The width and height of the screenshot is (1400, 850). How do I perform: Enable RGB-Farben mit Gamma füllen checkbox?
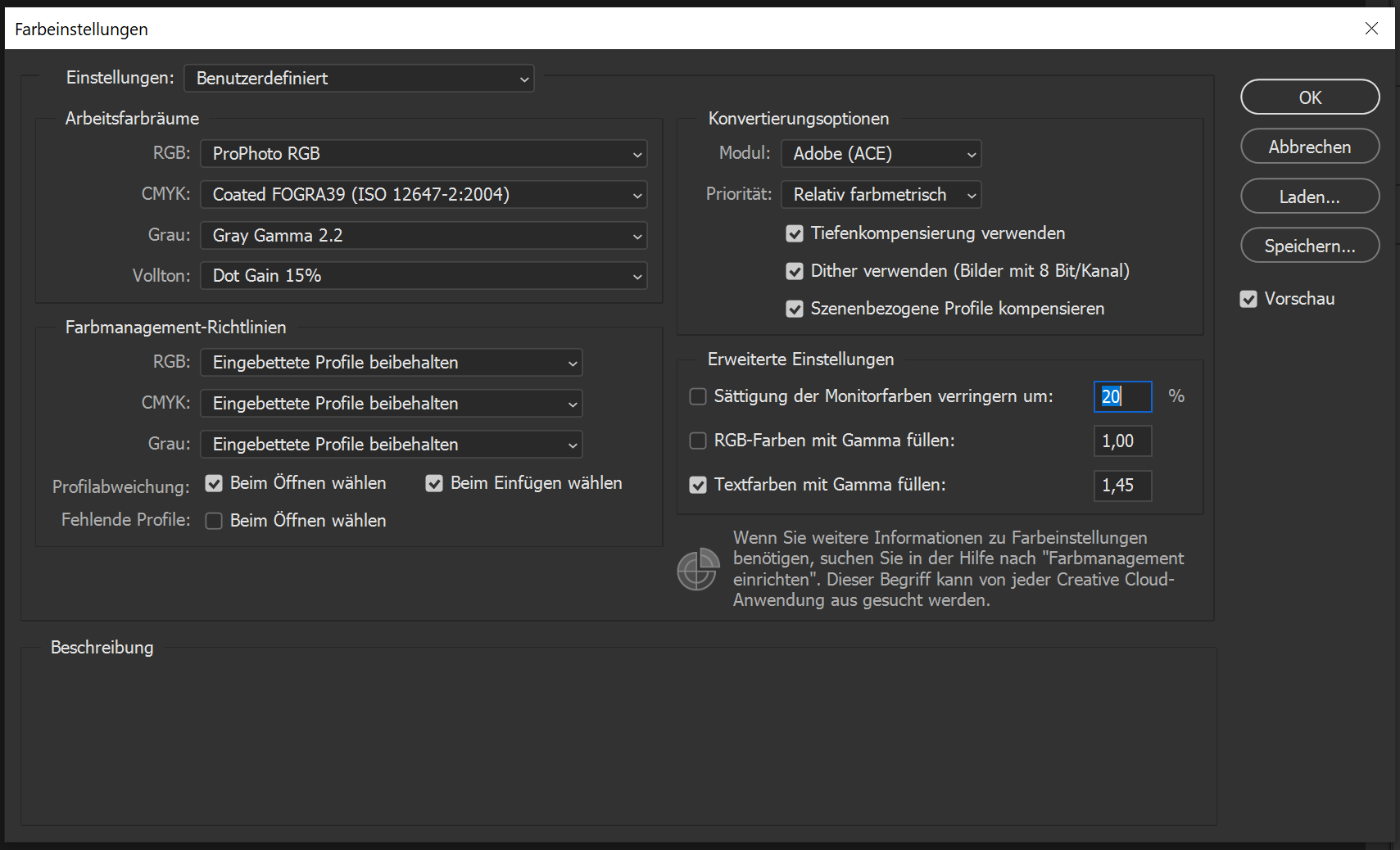[x=698, y=441]
